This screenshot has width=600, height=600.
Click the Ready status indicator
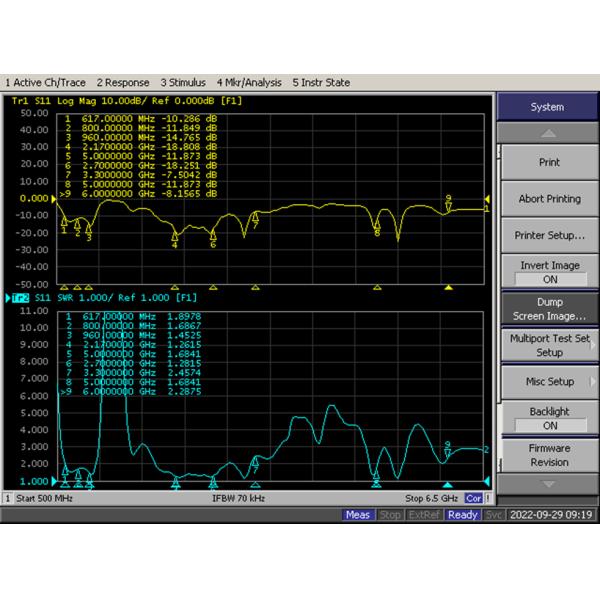[462, 515]
